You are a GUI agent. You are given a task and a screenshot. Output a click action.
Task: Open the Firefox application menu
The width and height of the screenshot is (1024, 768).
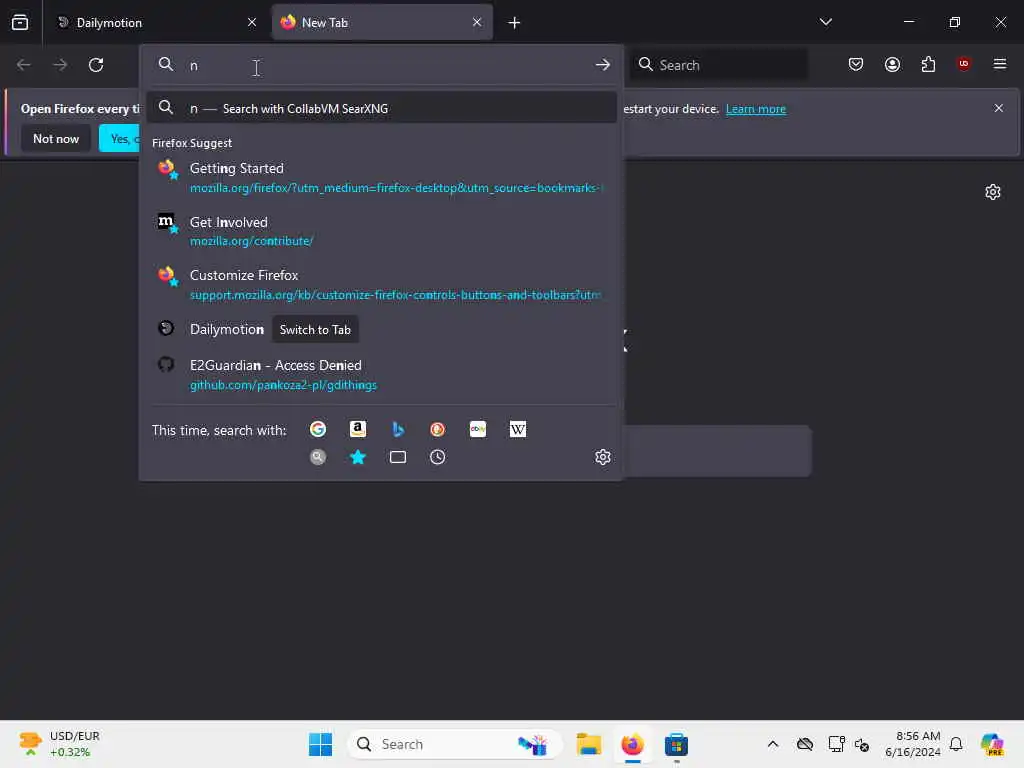point(999,64)
